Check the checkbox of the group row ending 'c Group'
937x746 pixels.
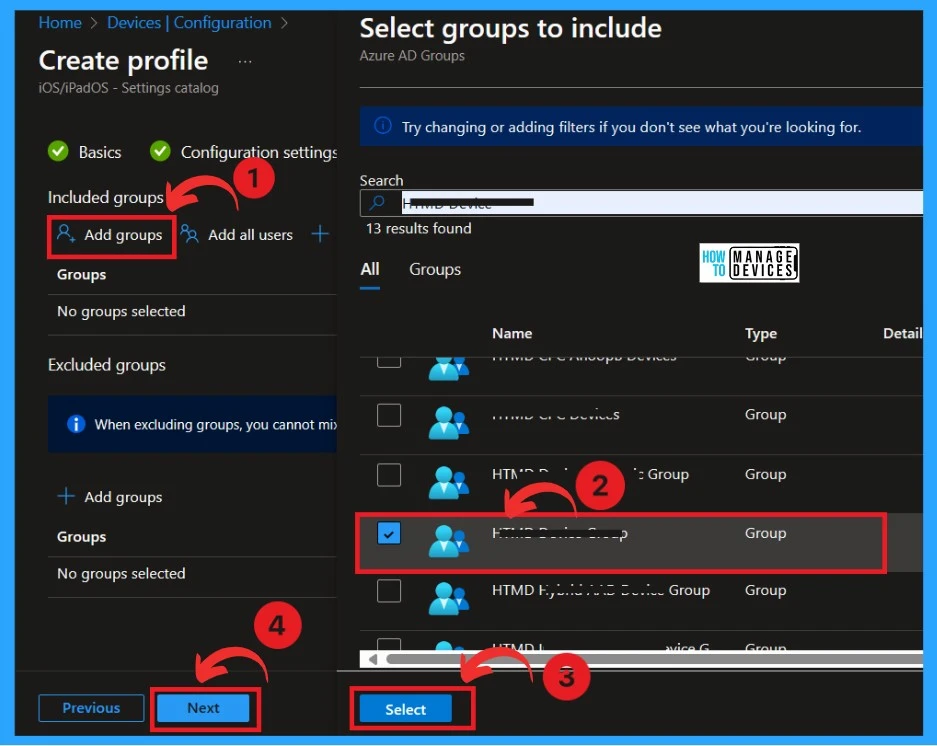tap(388, 475)
